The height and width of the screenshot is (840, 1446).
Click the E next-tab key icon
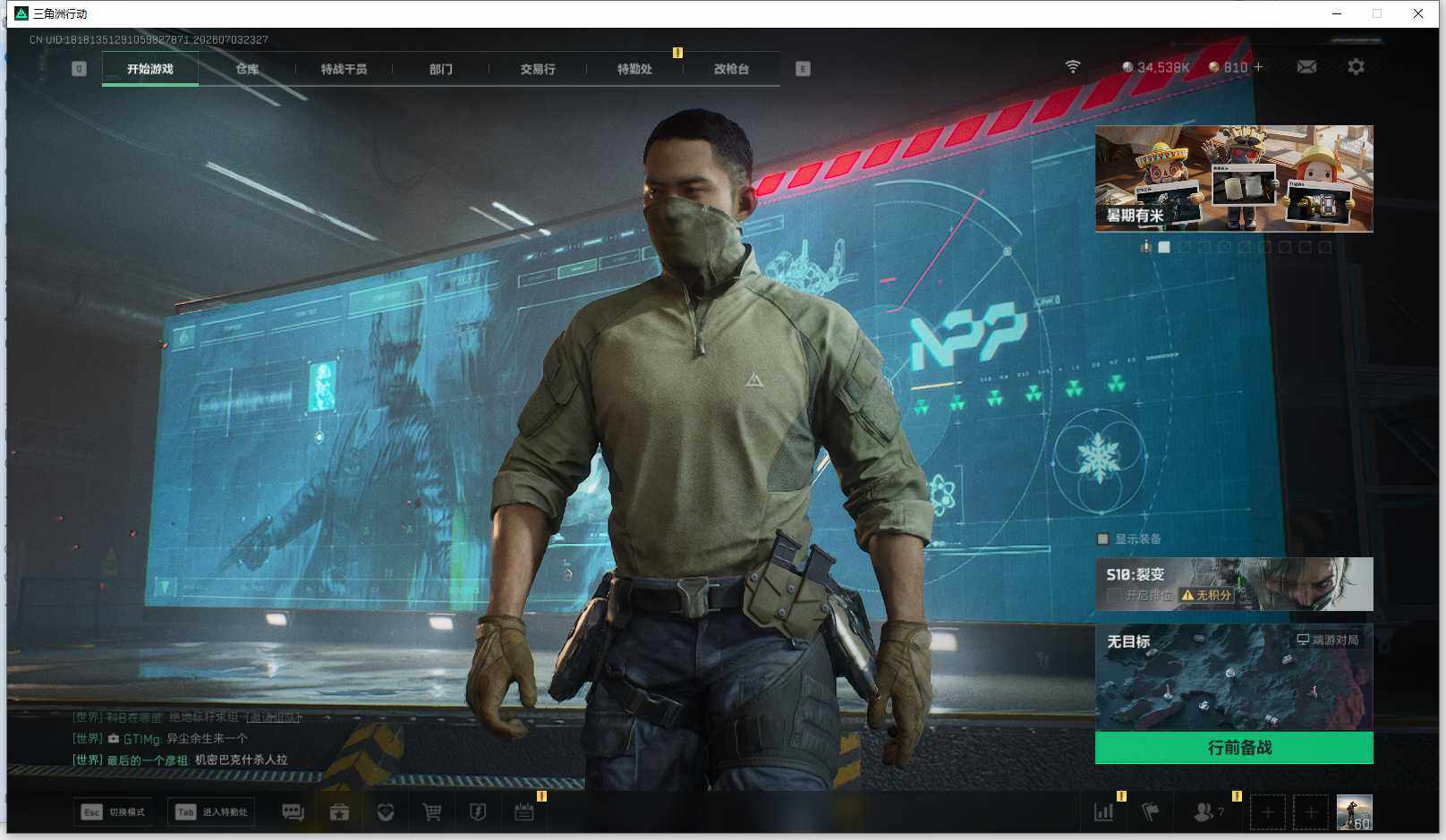pos(803,69)
